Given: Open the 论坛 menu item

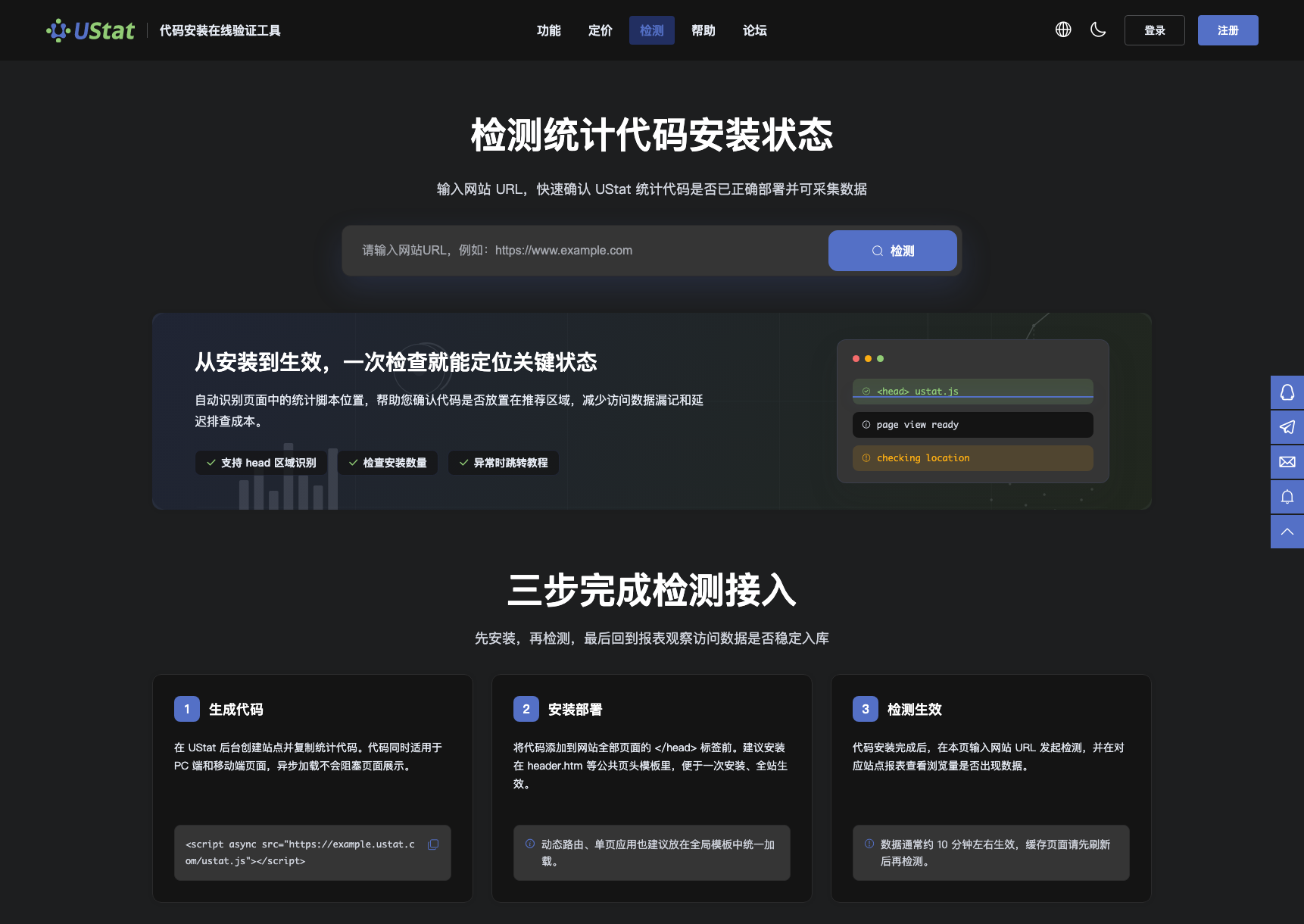Looking at the screenshot, I should click(754, 30).
